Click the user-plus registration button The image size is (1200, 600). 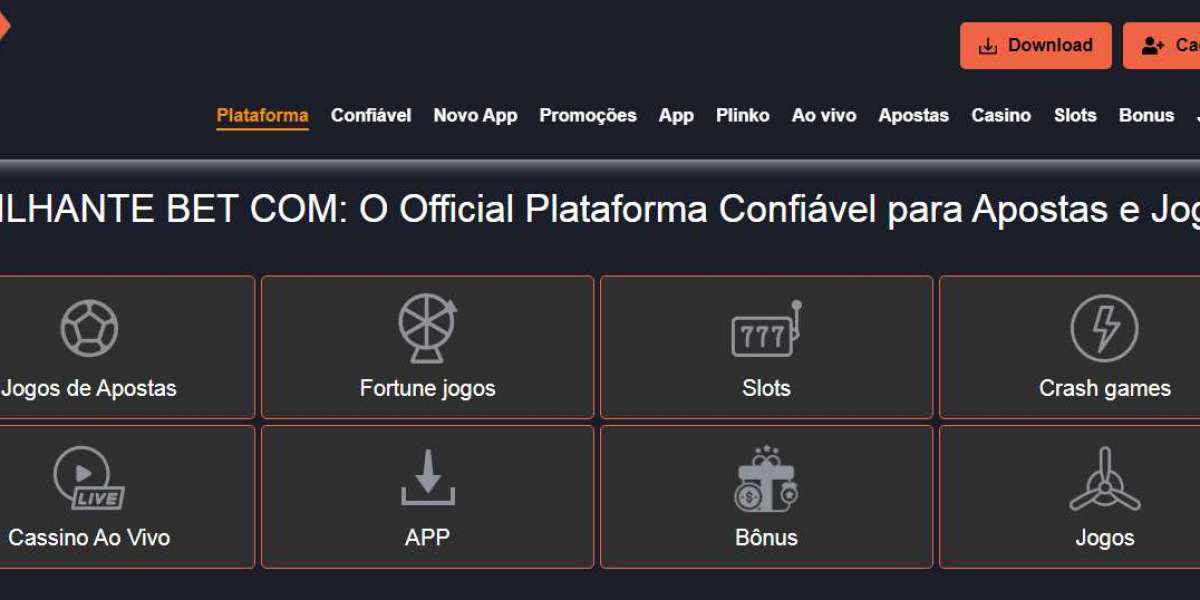click(x=1162, y=46)
